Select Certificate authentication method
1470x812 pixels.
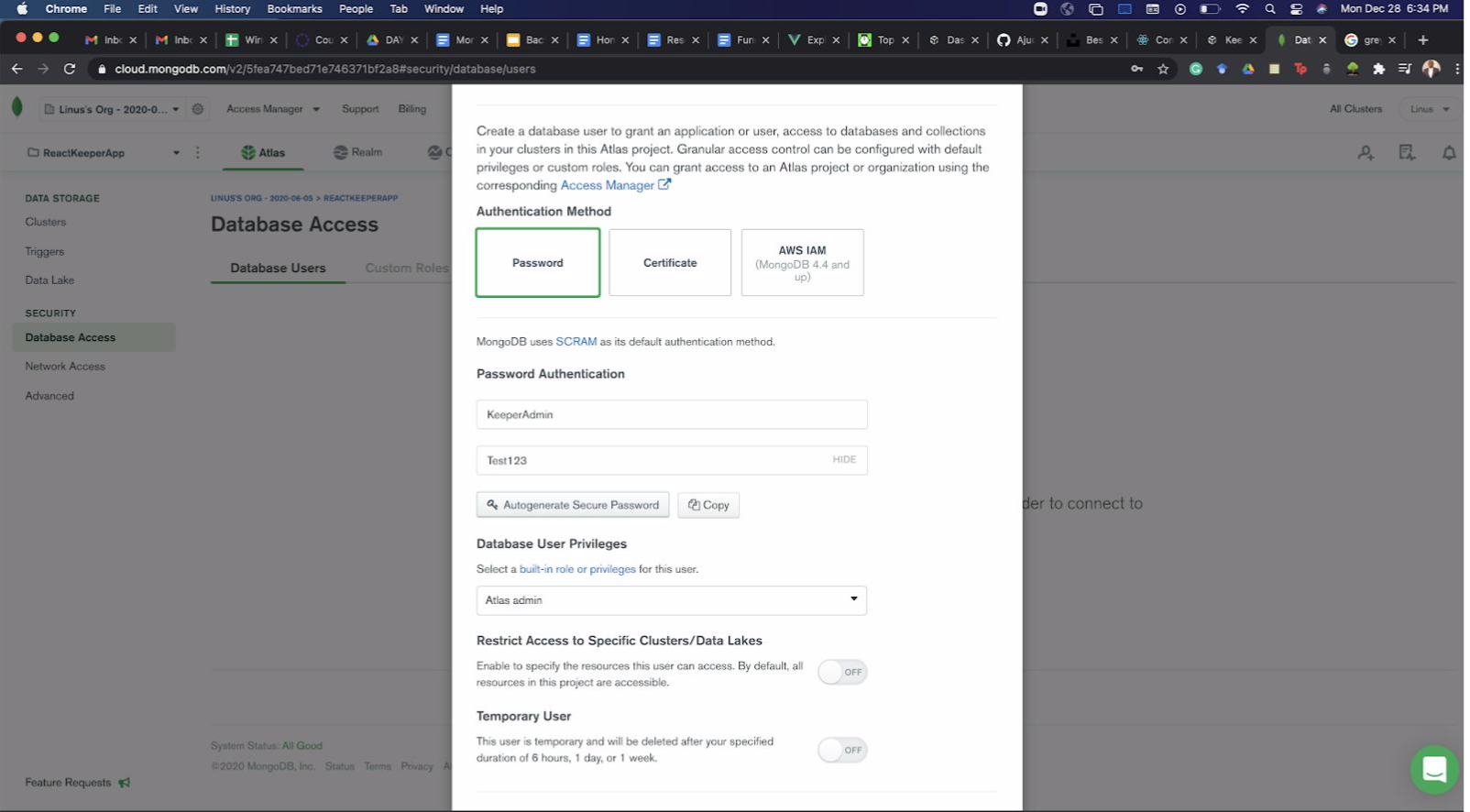point(672,263)
